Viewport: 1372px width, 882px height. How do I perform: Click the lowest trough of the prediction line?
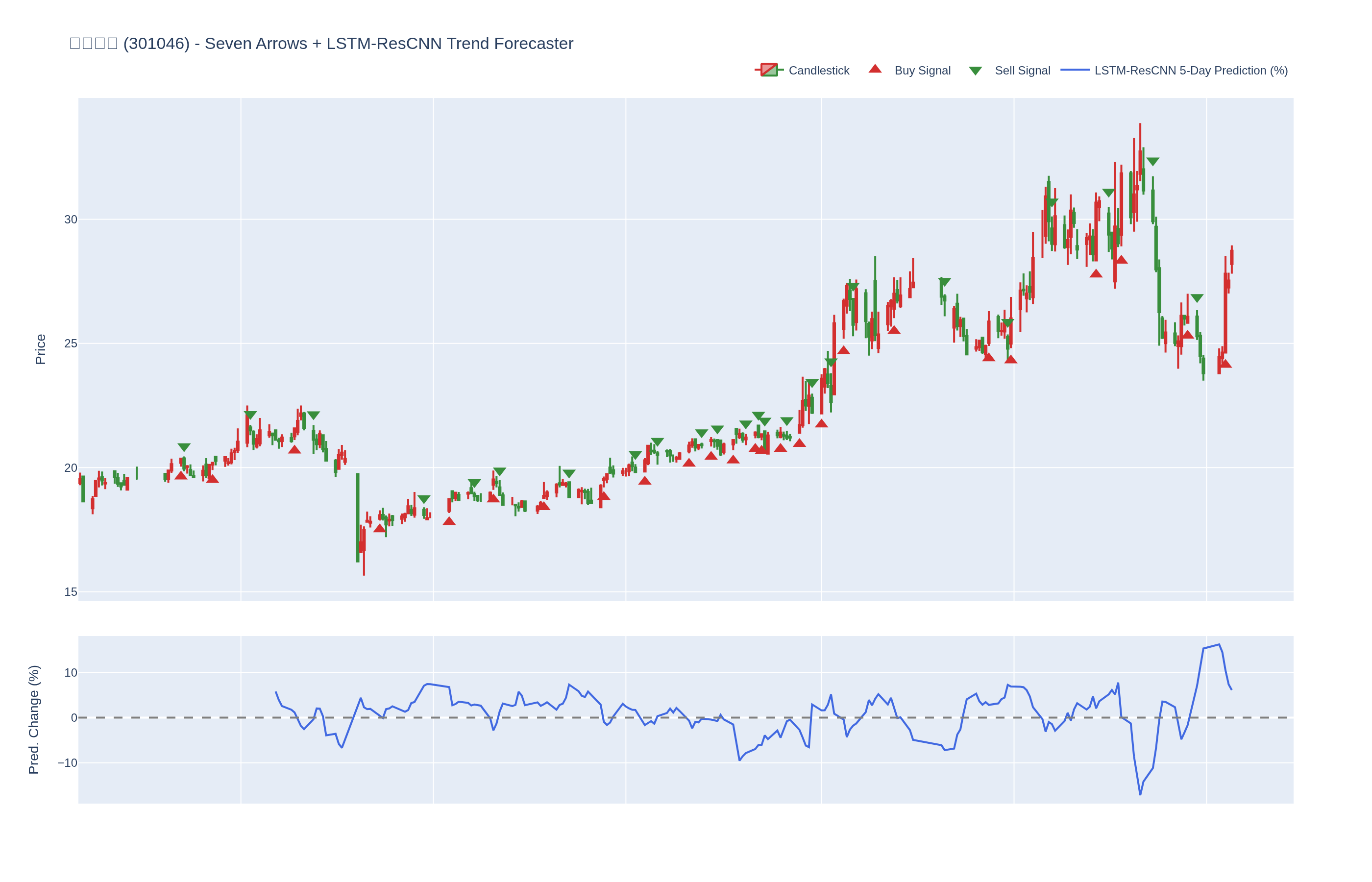pos(1140,794)
